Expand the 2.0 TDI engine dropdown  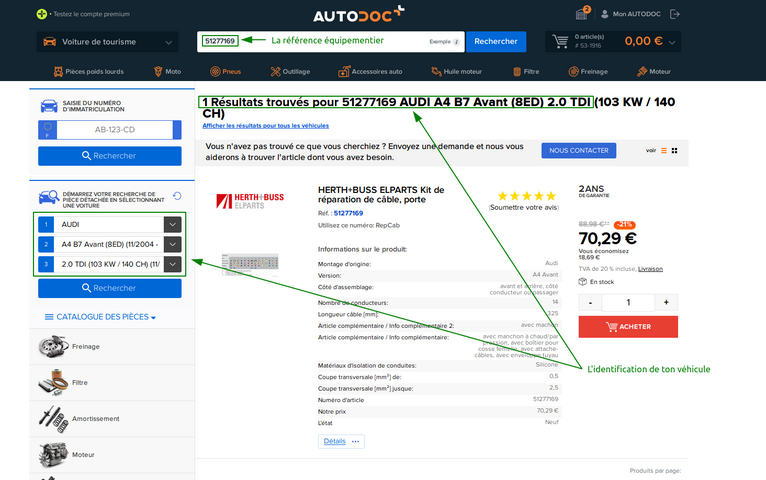click(172, 264)
